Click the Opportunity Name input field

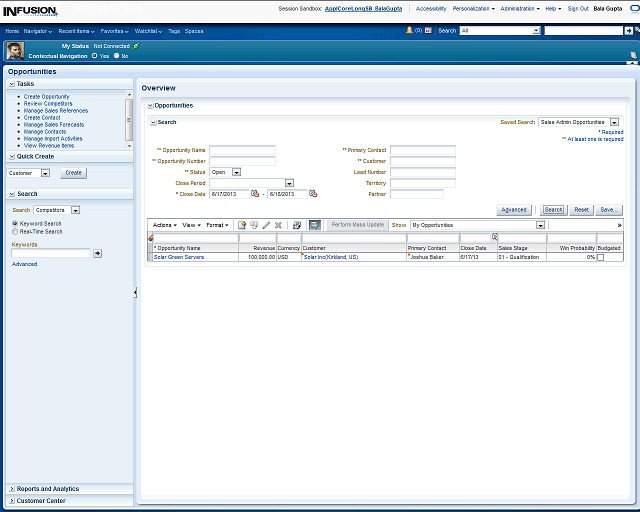point(242,150)
